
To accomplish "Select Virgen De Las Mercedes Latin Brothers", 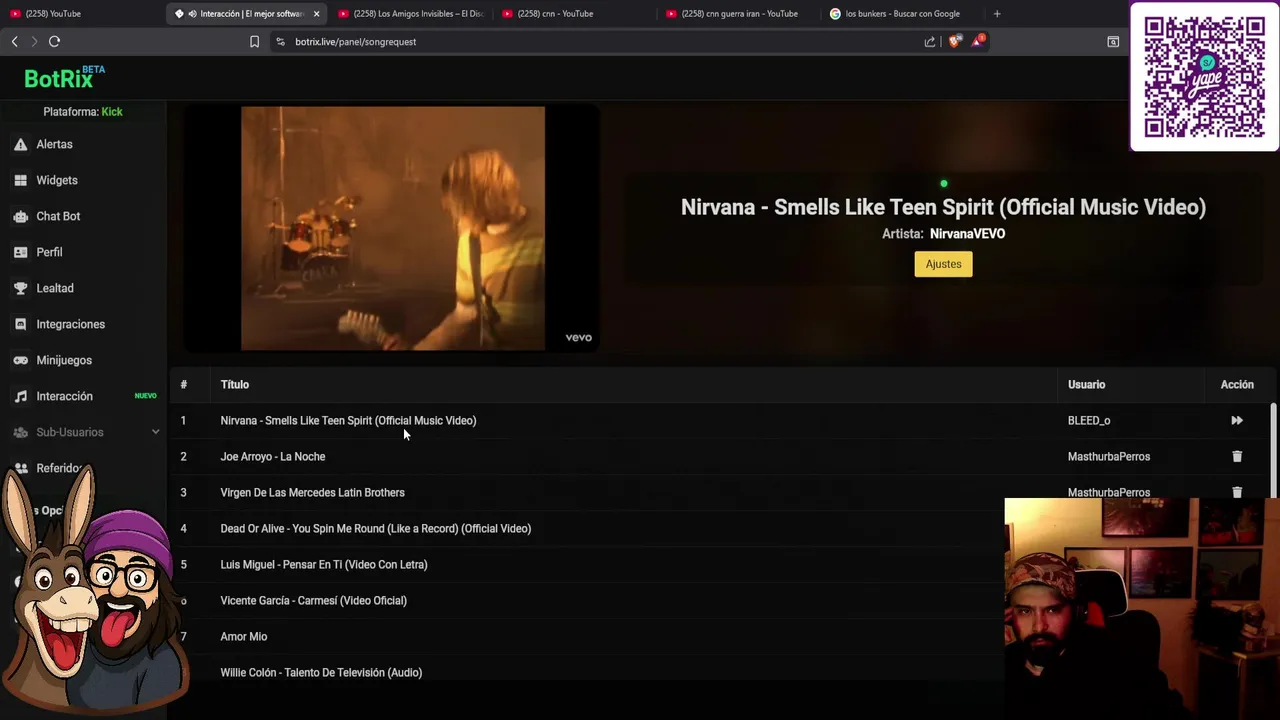I will click(x=312, y=493).
